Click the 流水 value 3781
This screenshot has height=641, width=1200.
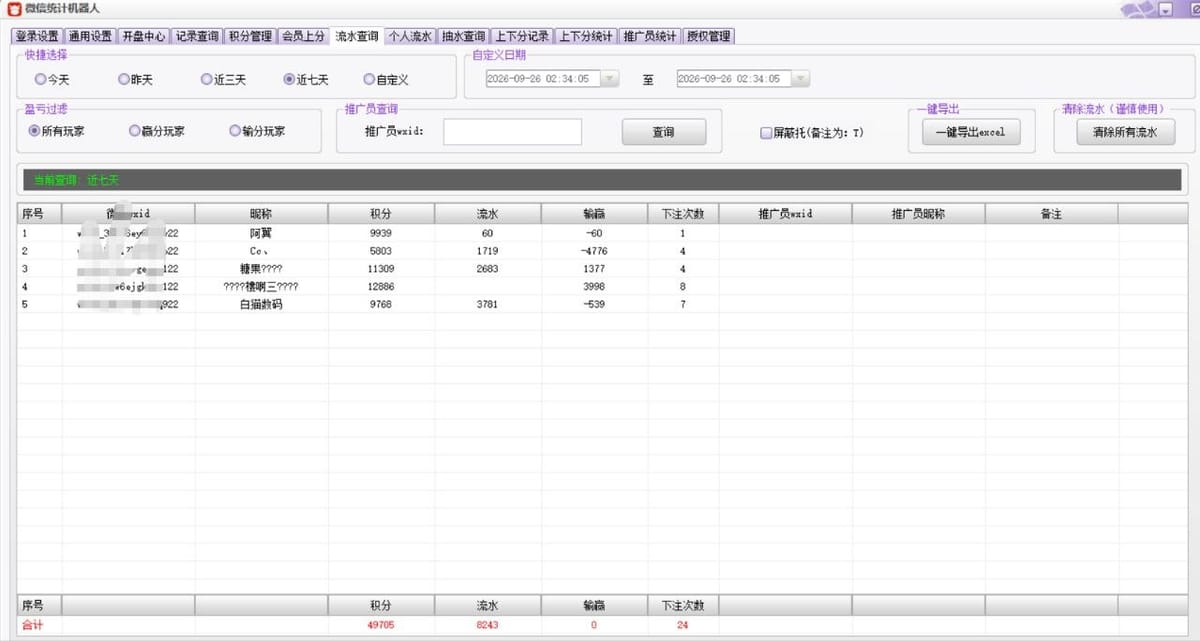coord(487,305)
